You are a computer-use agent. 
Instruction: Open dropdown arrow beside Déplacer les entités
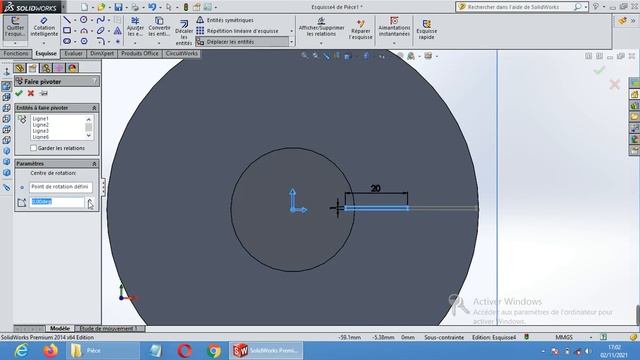[x=291, y=42]
